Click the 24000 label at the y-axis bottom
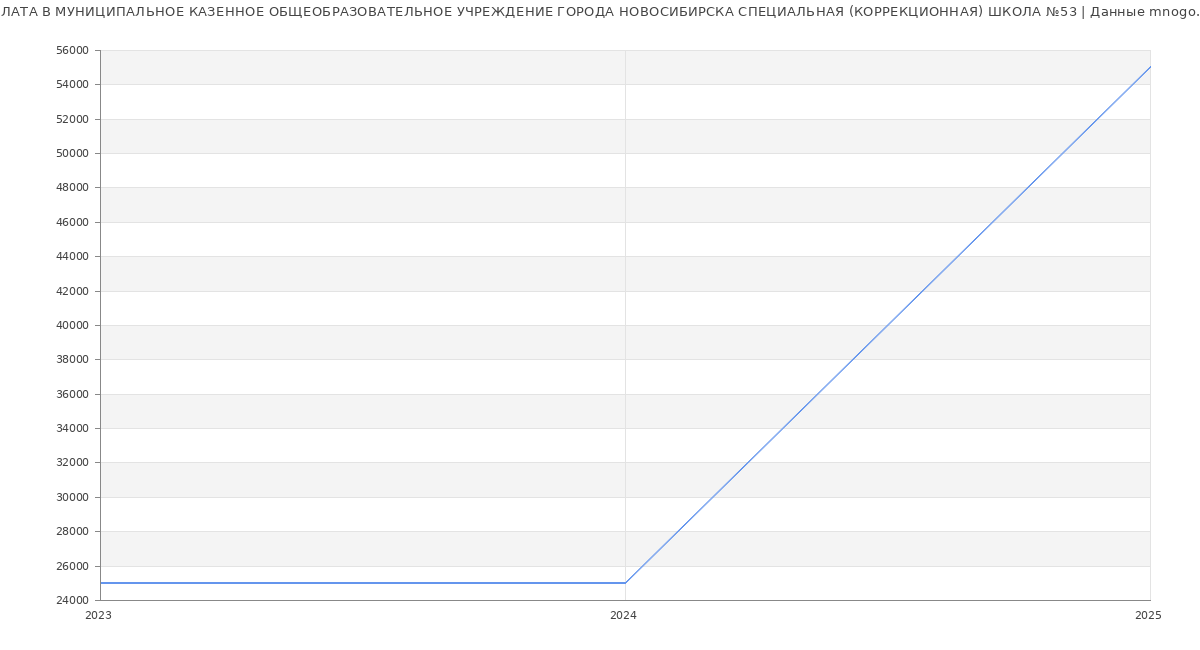 pyautogui.click(x=74, y=600)
